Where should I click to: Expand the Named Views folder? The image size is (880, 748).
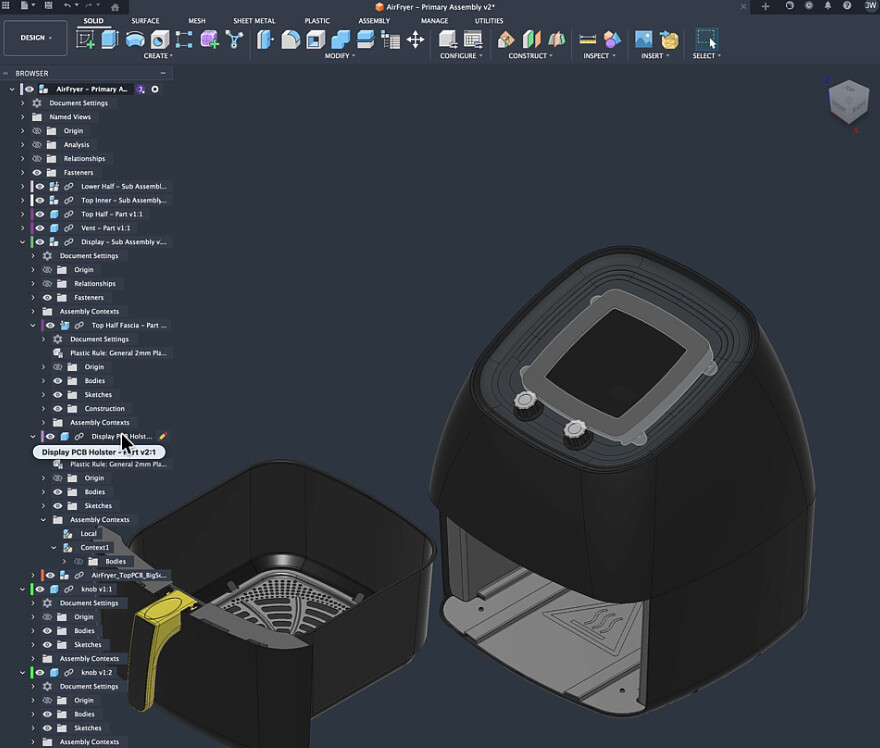click(x=23, y=117)
